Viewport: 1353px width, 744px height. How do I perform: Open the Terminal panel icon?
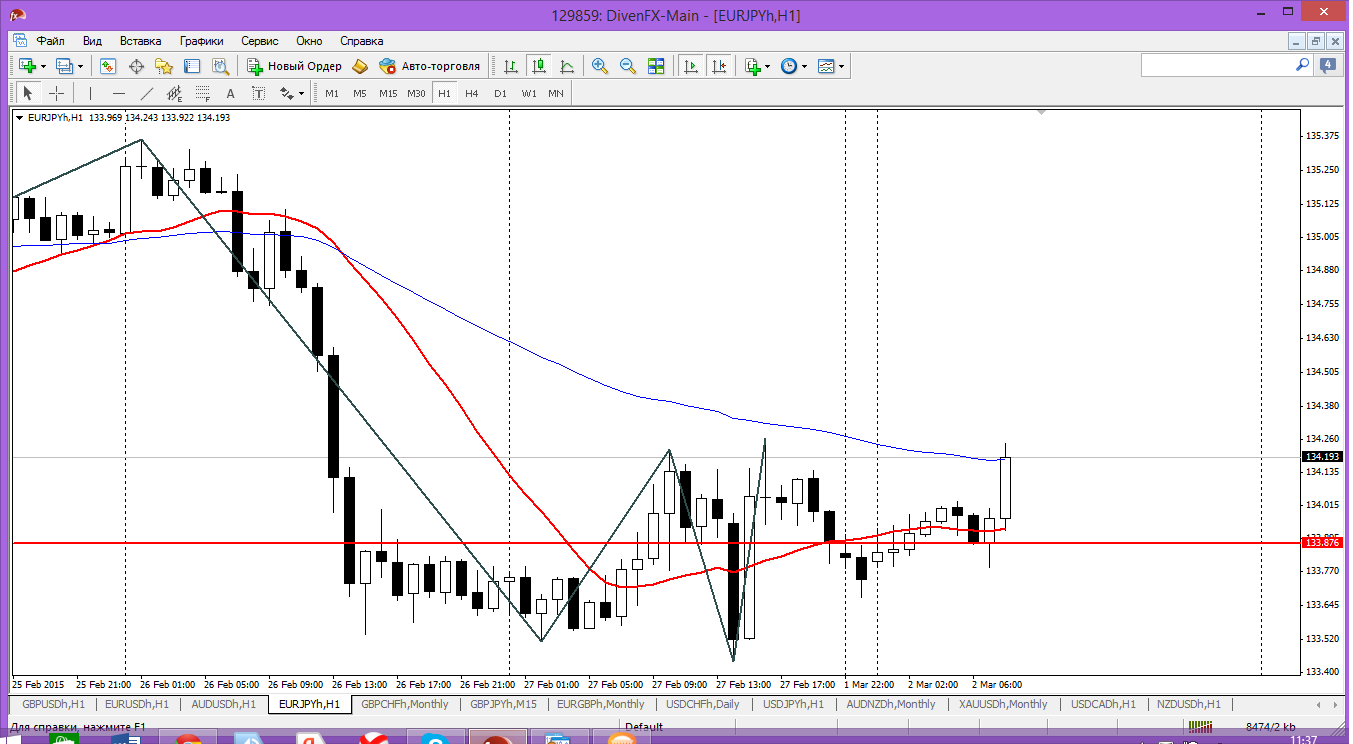click(192, 66)
